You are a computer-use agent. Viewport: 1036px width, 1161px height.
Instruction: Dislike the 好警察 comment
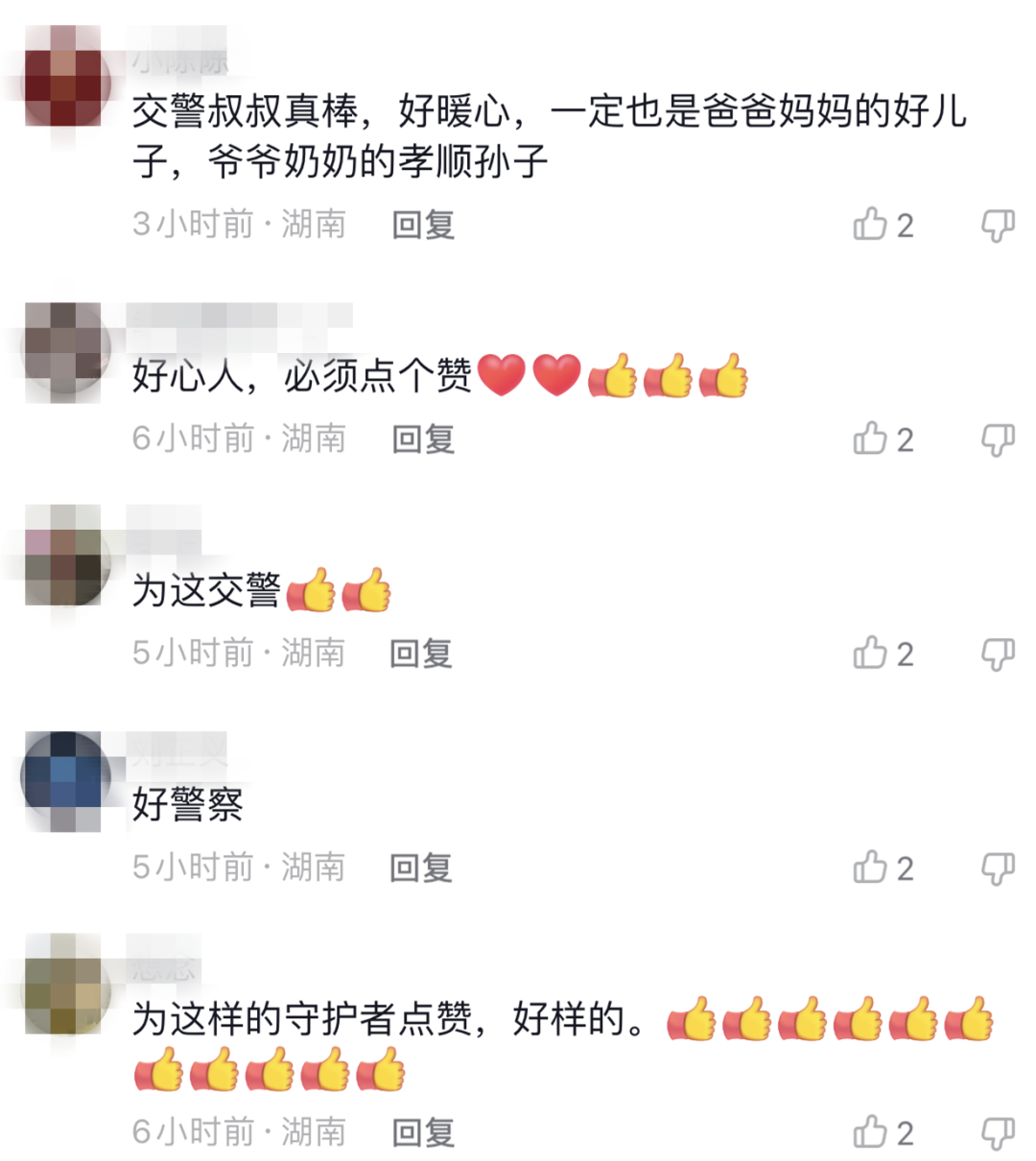[998, 868]
